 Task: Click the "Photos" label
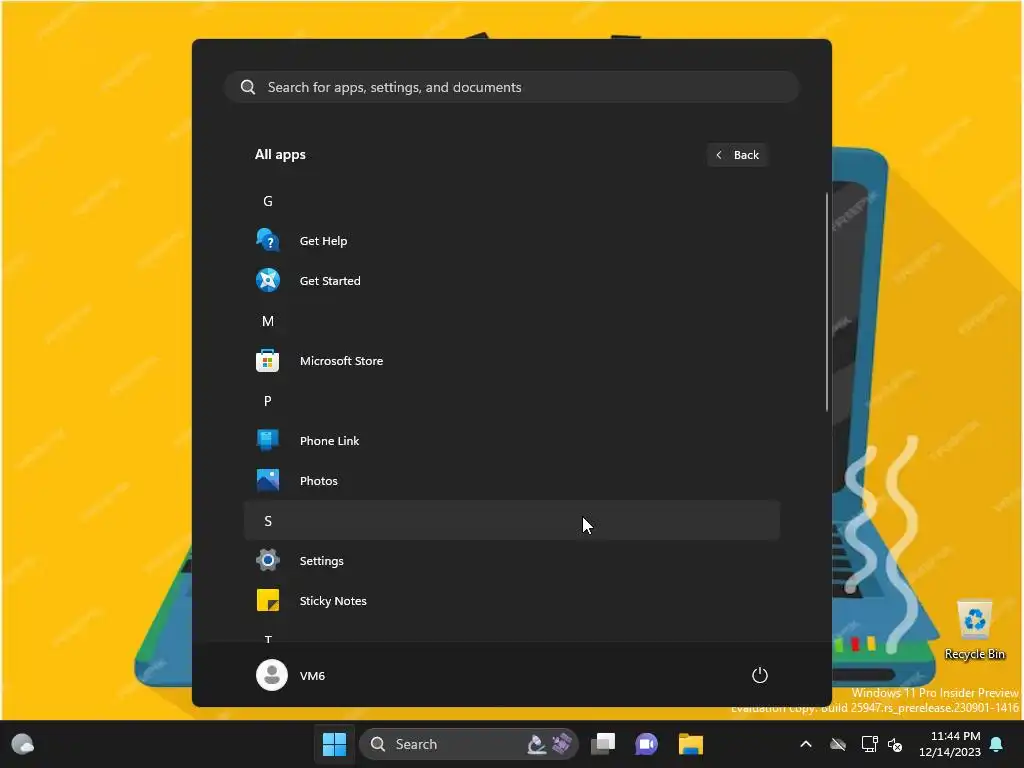319,481
